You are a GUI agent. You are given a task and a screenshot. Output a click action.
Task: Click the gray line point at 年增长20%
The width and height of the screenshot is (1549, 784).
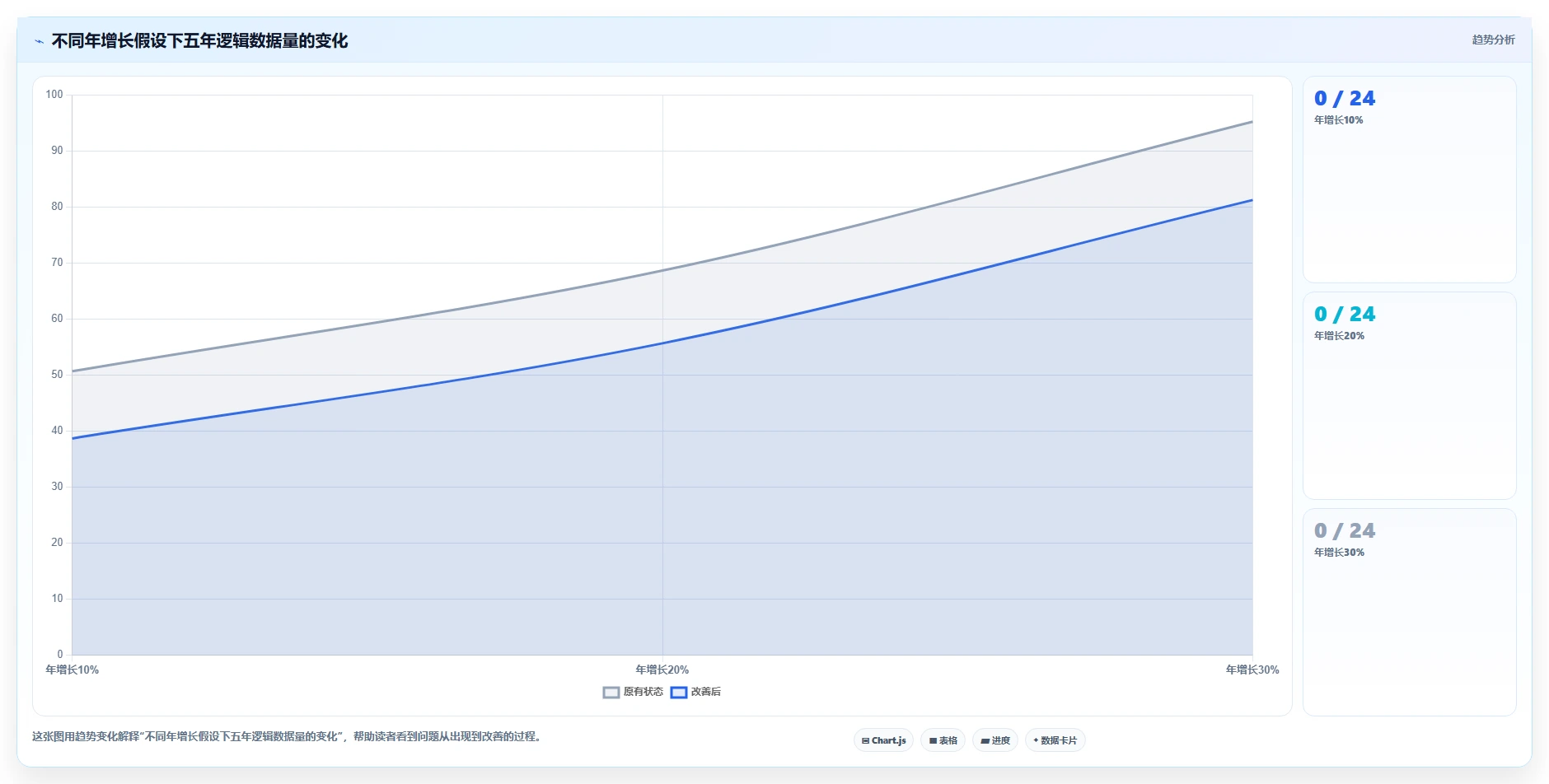(662, 270)
